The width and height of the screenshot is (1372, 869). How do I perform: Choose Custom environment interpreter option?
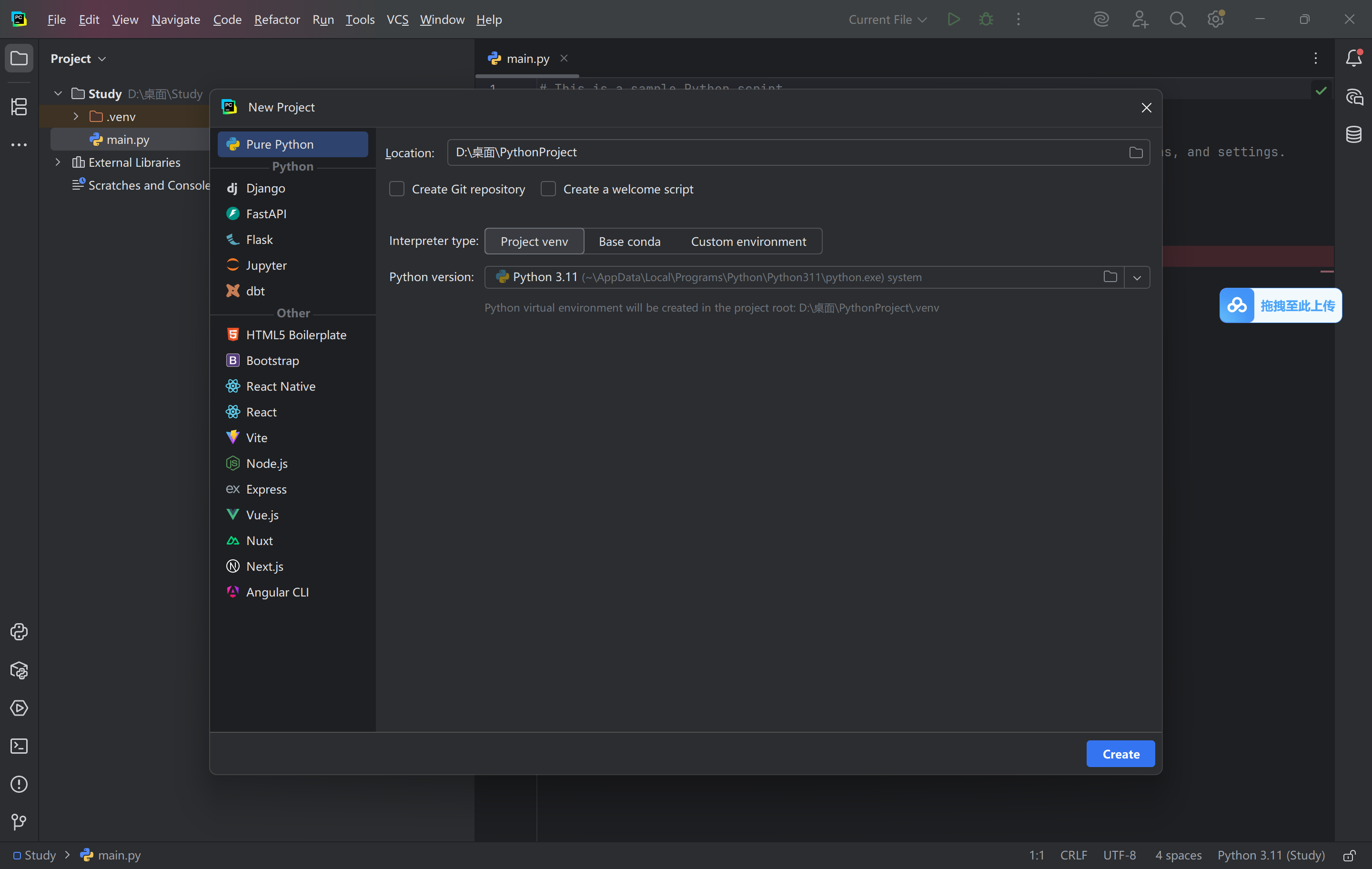click(748, 242)
